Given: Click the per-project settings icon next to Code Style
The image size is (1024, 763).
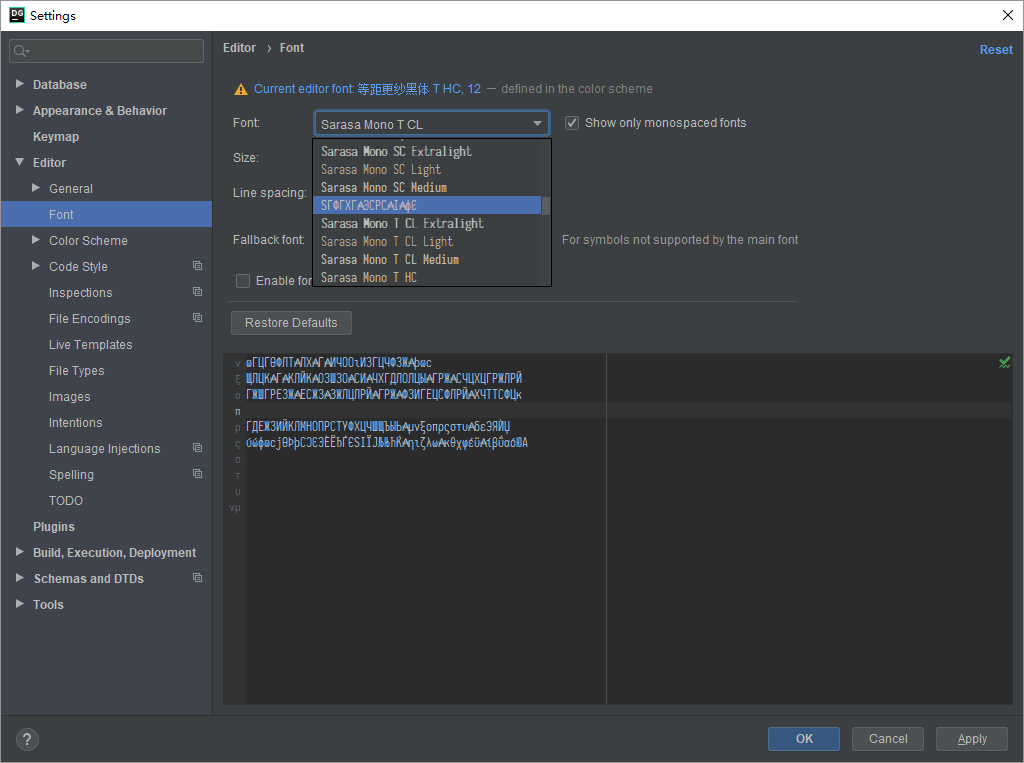Looking at the screenshot, I should click(196, 266).
